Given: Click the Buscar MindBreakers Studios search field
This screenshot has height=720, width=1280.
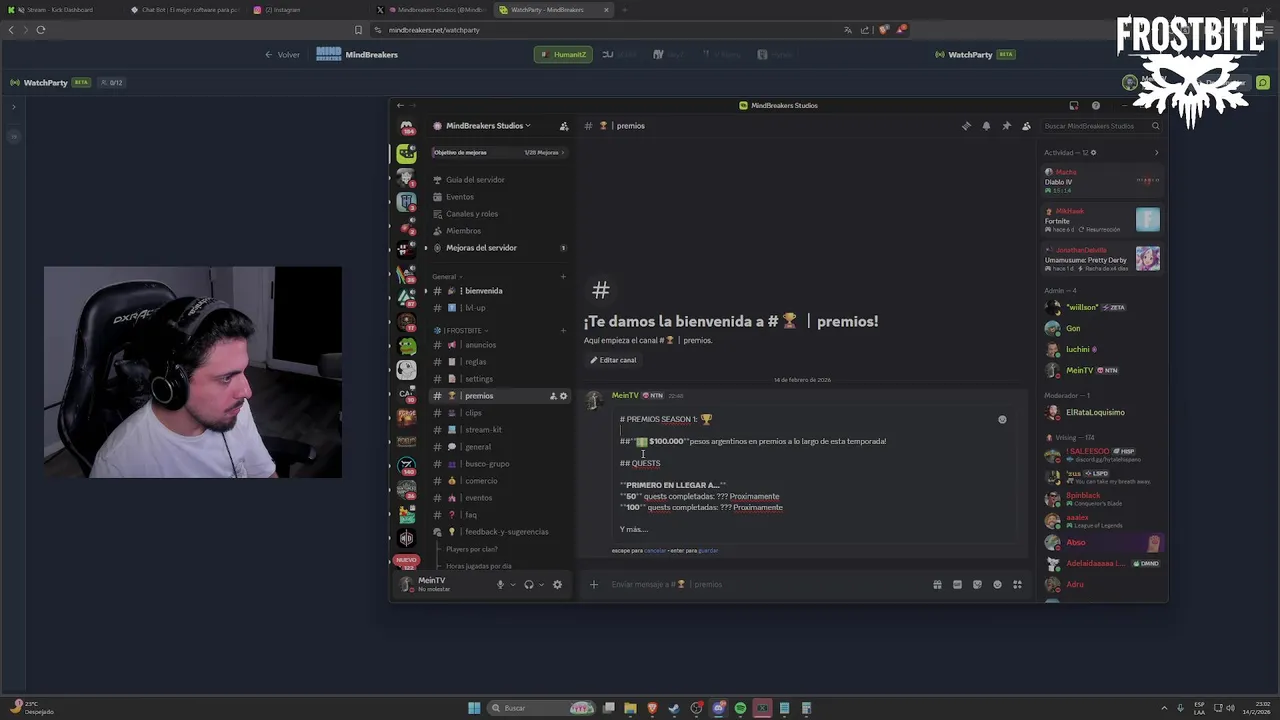Looking at the screenshot, I should (1100, 126).
